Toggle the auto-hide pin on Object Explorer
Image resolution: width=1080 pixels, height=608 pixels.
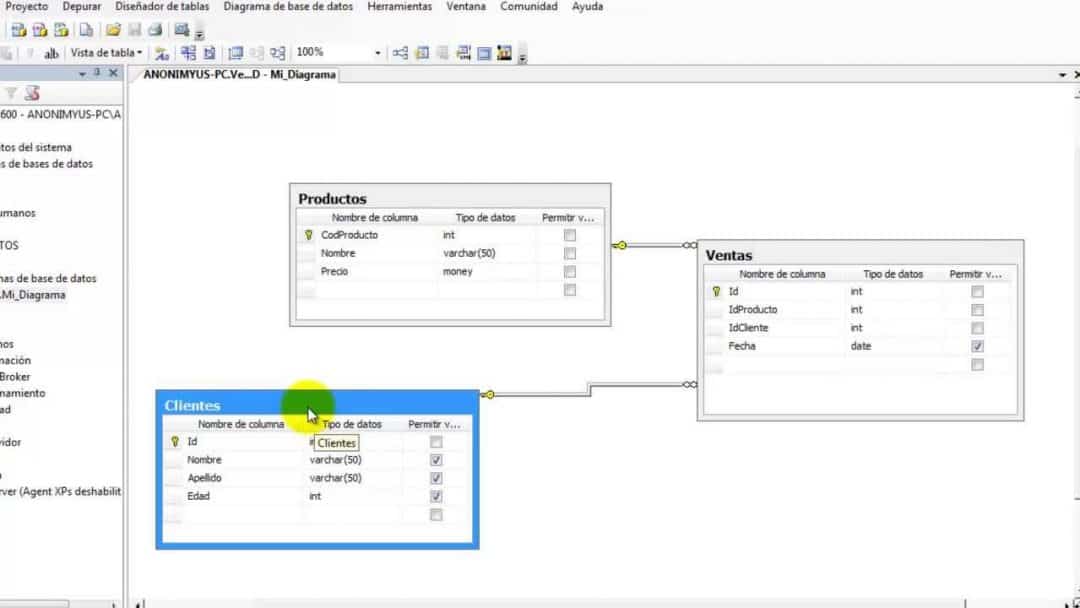point(97,73)
